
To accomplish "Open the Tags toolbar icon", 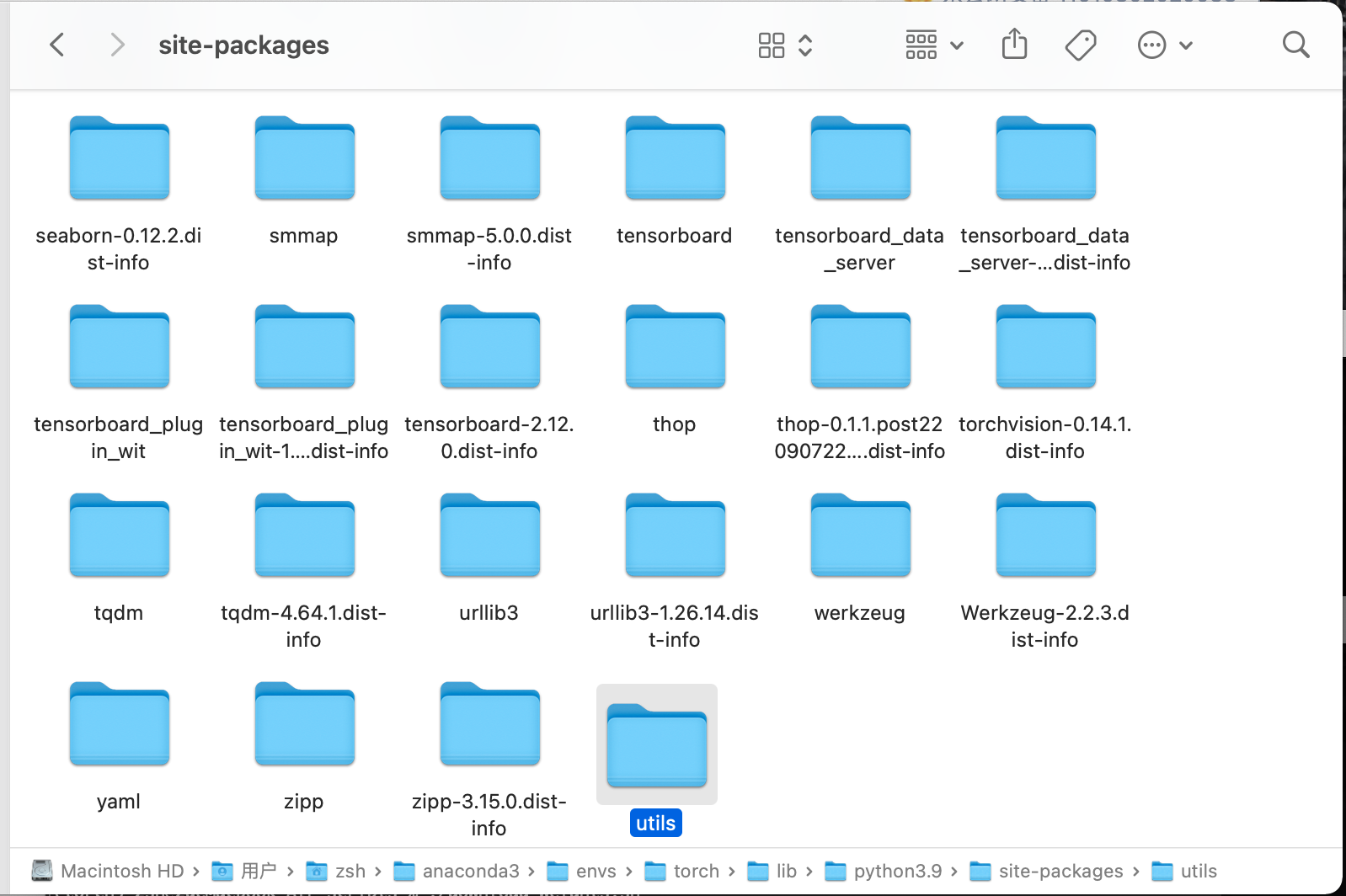I will click(1081, 45).
